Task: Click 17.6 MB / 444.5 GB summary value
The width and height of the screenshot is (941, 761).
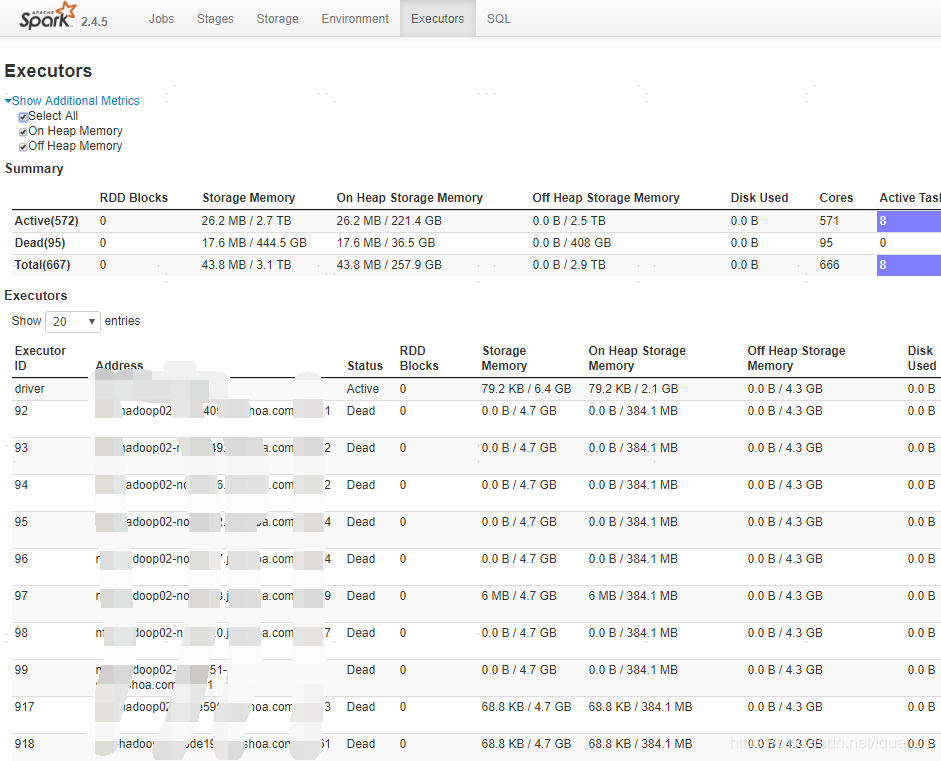Action: tap(254, 243)
